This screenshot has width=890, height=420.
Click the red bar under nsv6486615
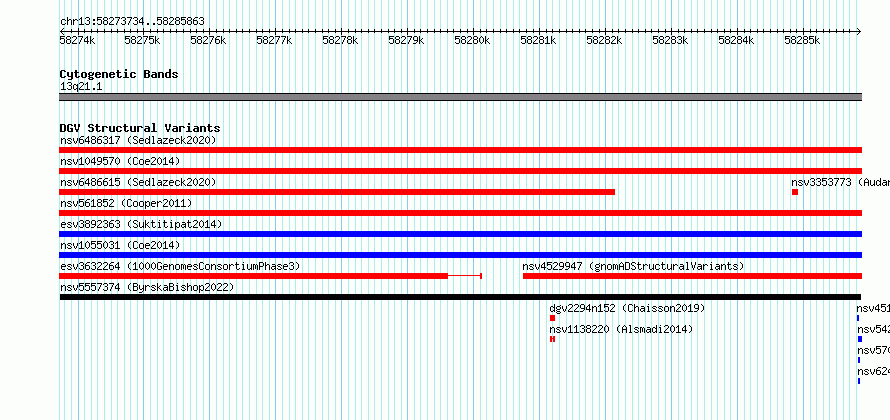(337, 192)
